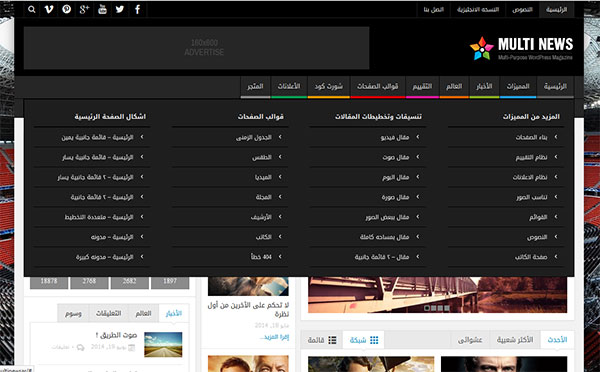
Task: Open the Pinterest social icon
Action: pos(67,10)
